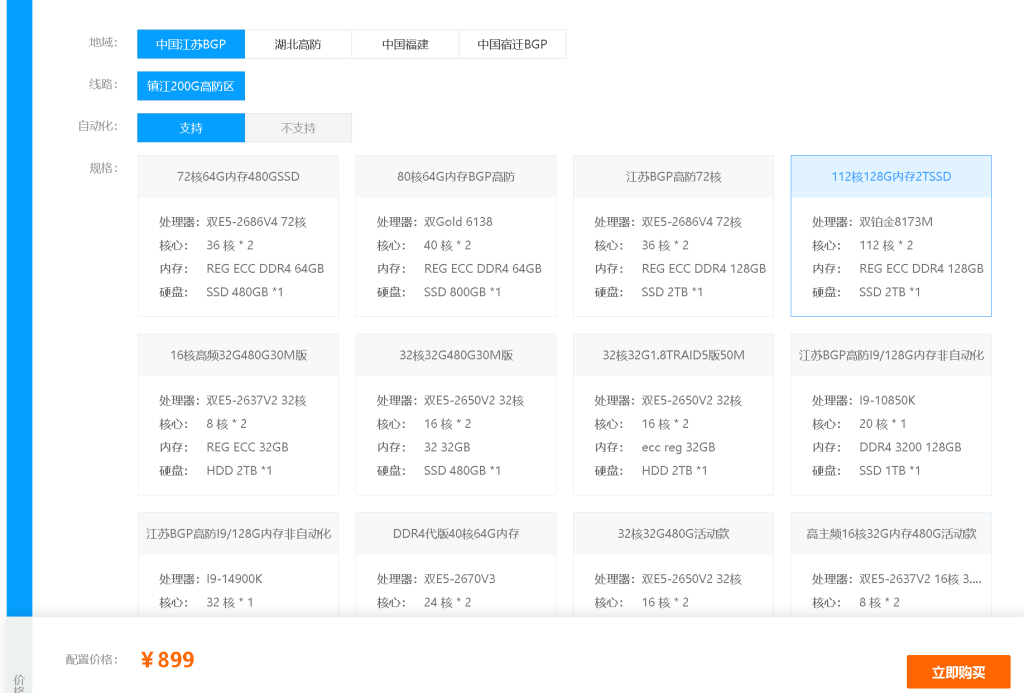The height and width of the screenshot is (693, 1024).
Task: Pick the 32核32G1.8TRAID5版50M plan
Action: point(673,415)
